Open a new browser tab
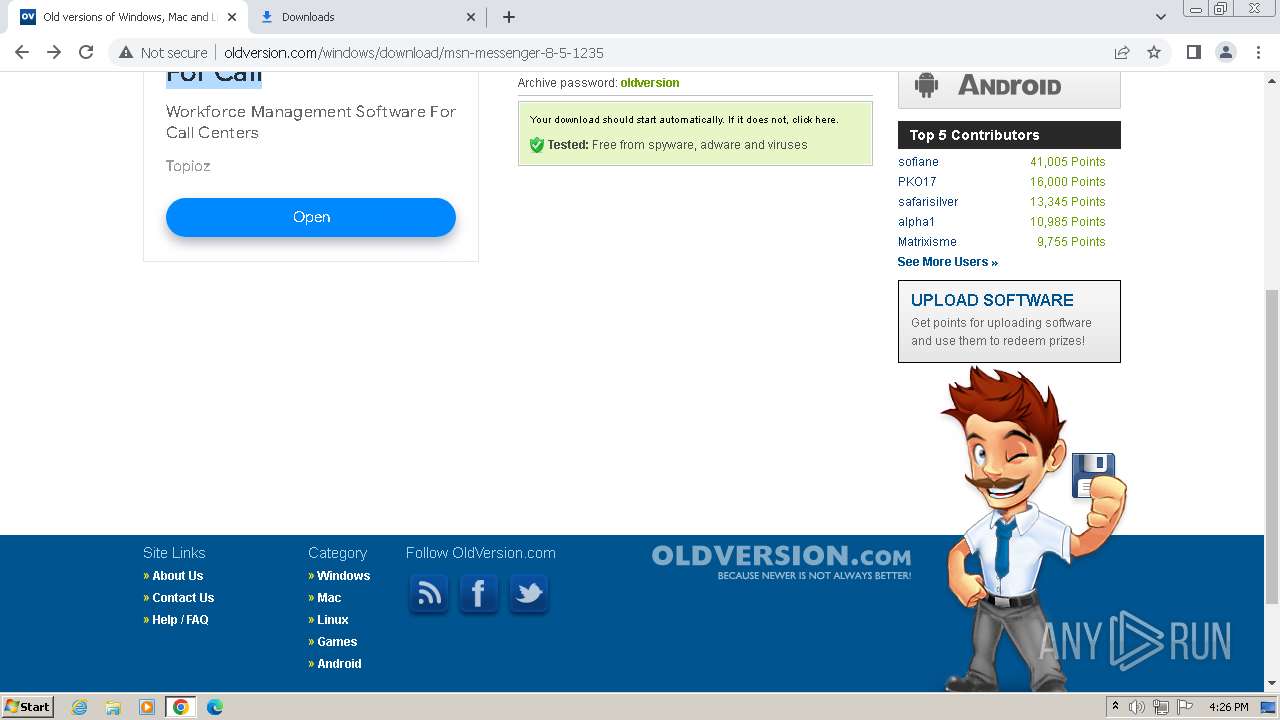The width and height of the screenshot is (1280, 720). pyautogui.click(x=508, y=17)
